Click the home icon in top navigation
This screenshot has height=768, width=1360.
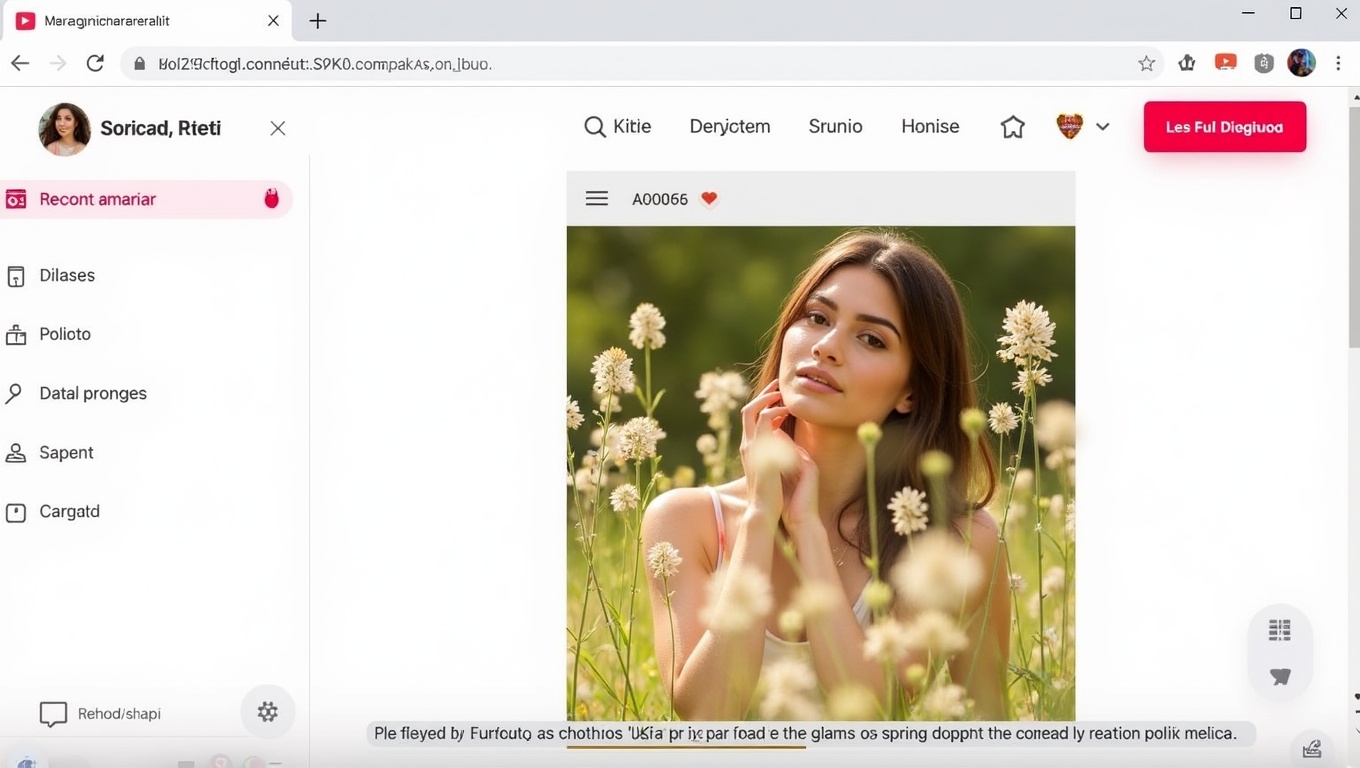pos(1012,127)
